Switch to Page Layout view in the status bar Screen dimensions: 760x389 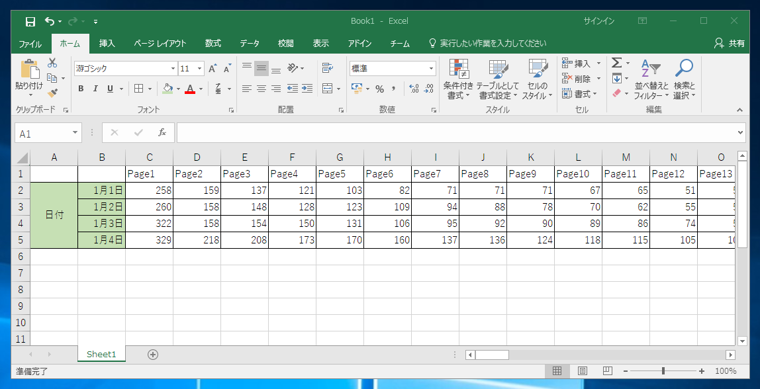[x=583, y=371]
